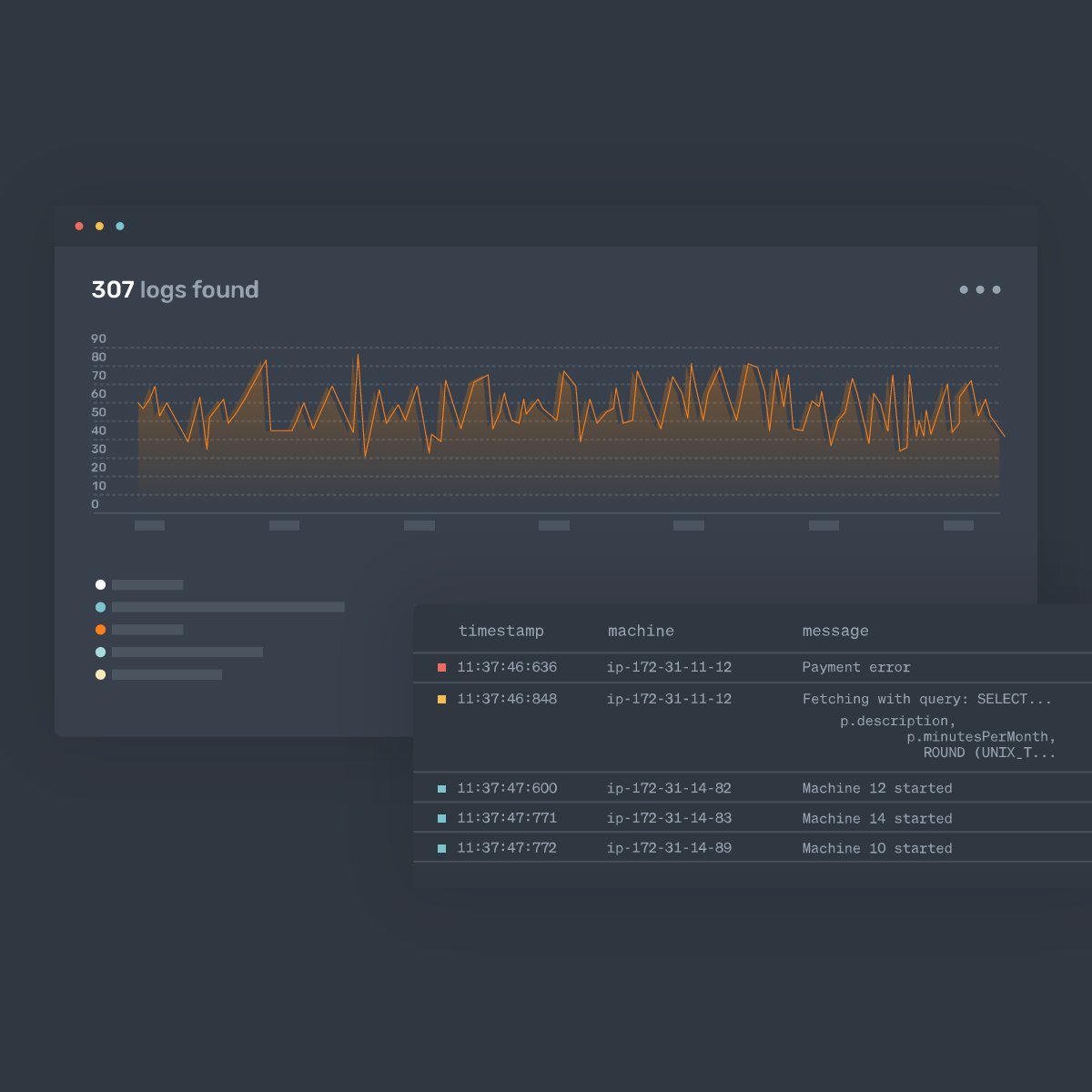The height and width of the screenshot is (1092, 1092).
Task: Open the Machine 14 started message
Action: [x=877, y=818]
